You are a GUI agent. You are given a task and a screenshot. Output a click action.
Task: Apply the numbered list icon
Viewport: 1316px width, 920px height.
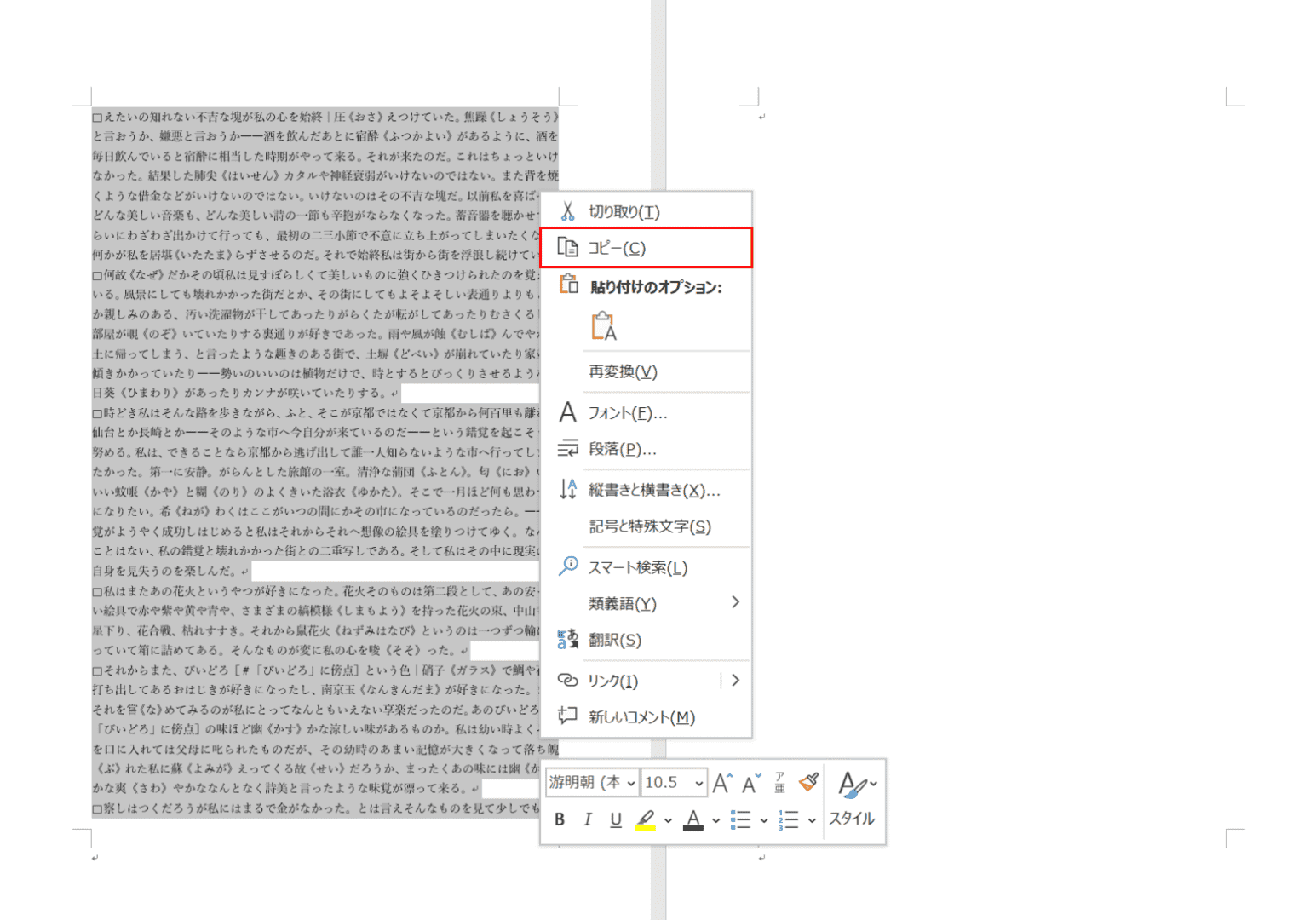tap(788, 819)
